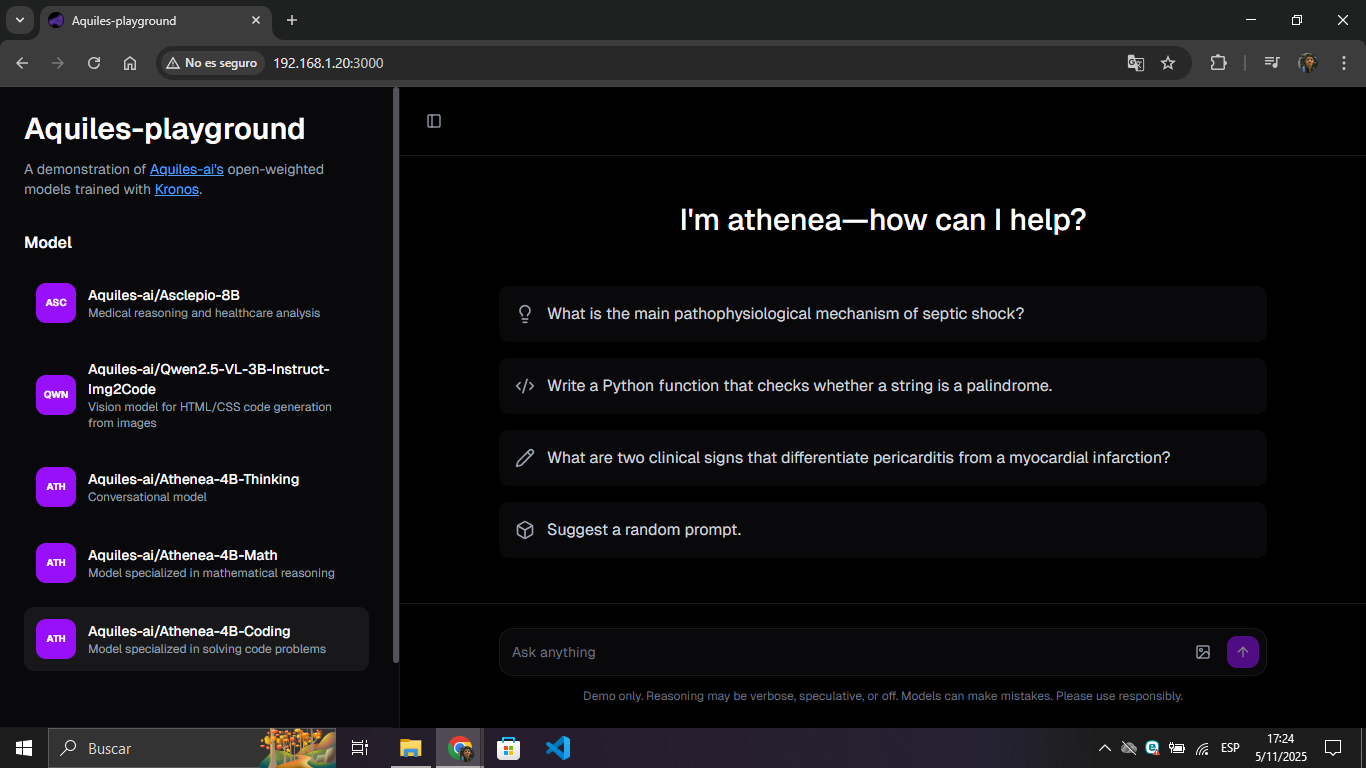Open the browser extensions puzzle icon

[x=1218, y=63]
